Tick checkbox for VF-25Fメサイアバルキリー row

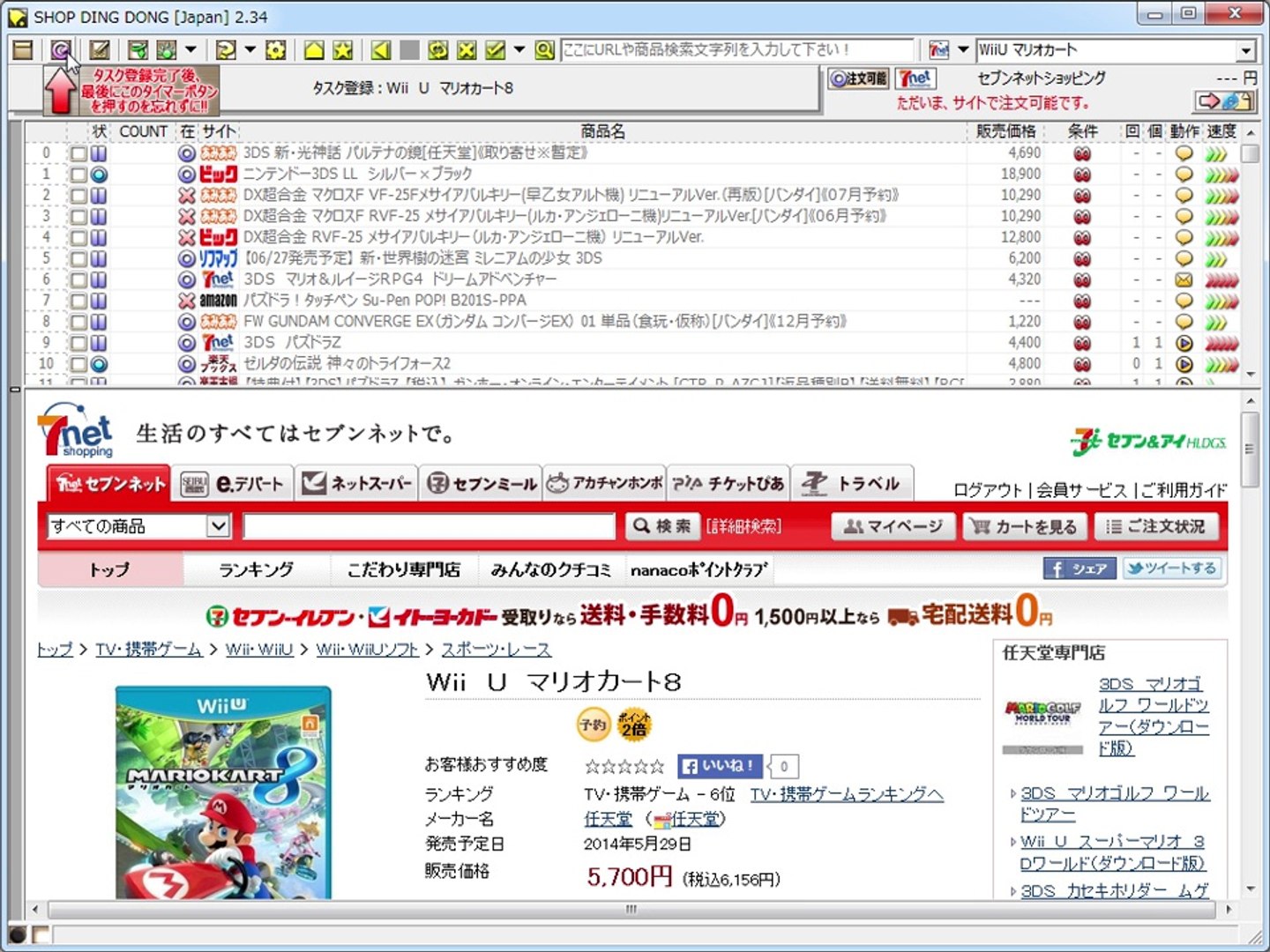[x=78, y=196]
